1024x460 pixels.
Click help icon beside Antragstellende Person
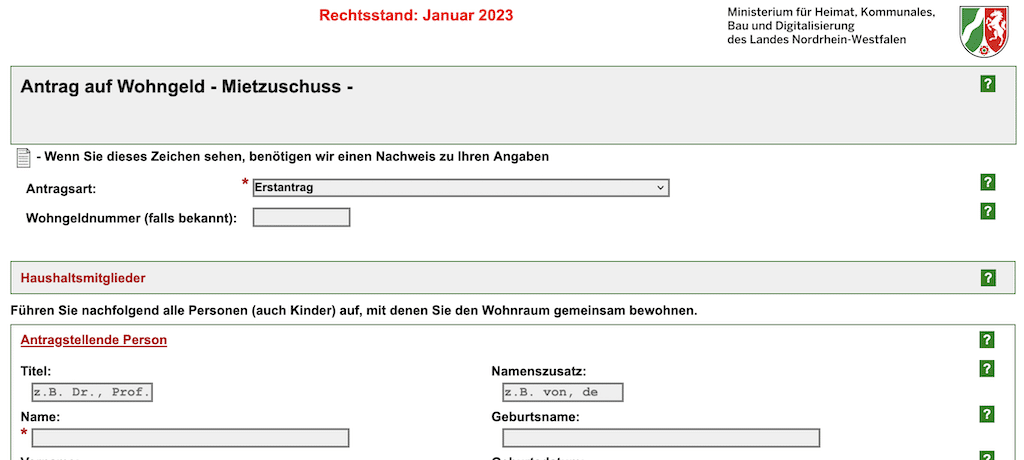pos(987,340)
